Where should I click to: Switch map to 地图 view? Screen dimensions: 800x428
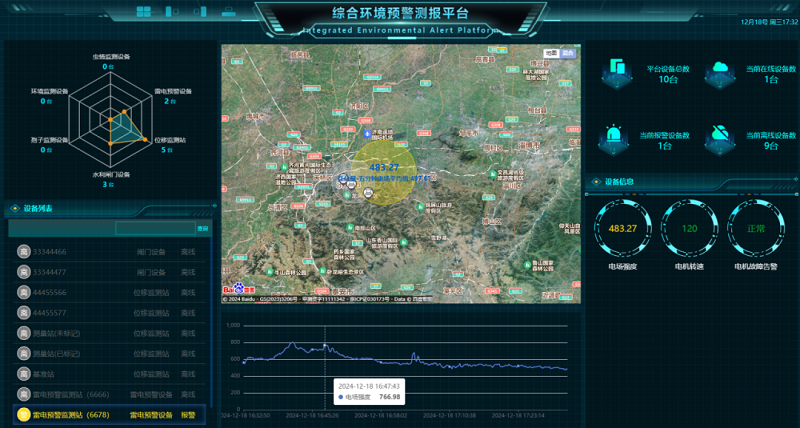(551, 52)
